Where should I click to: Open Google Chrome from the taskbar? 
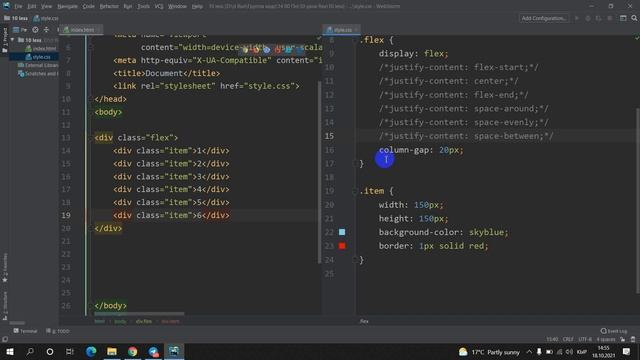[133, 351]
